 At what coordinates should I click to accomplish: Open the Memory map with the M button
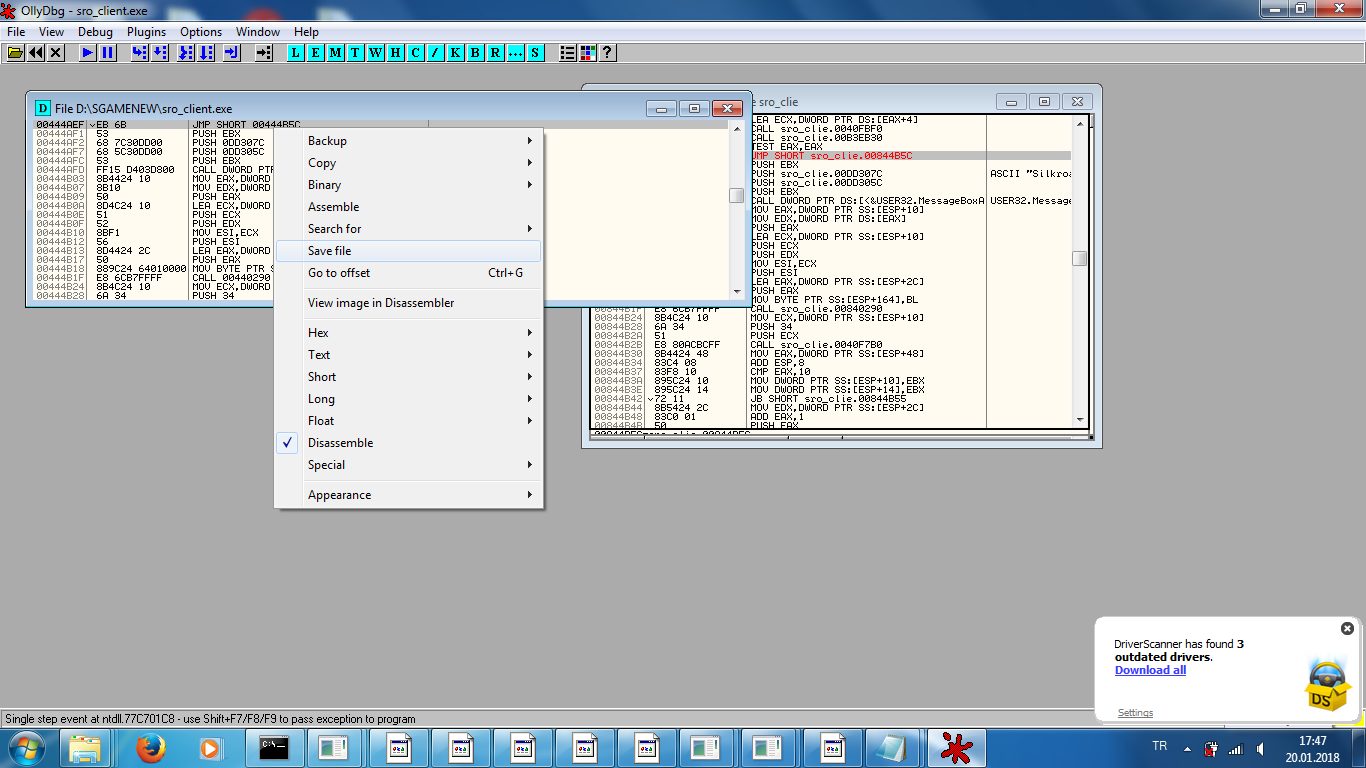pyautogui.click(x=336, y=52)
